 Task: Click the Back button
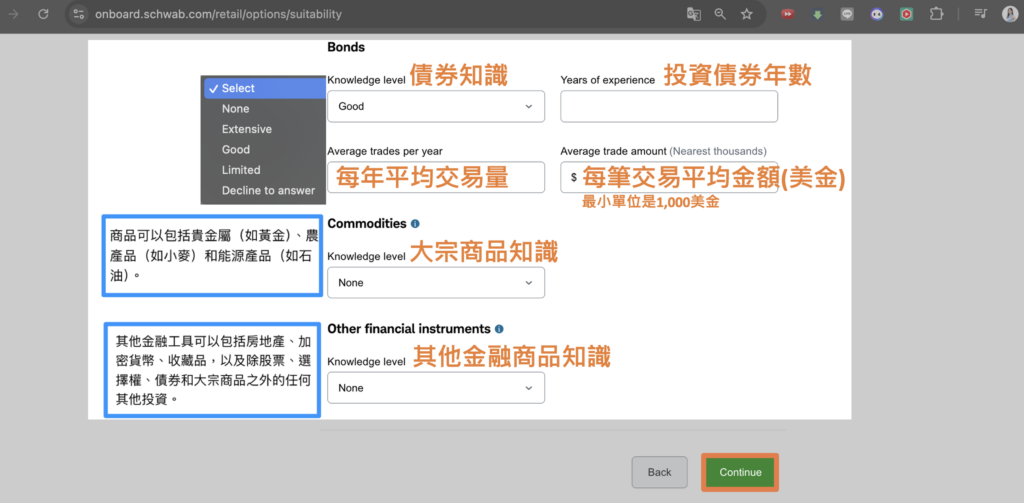pos(659,472)
